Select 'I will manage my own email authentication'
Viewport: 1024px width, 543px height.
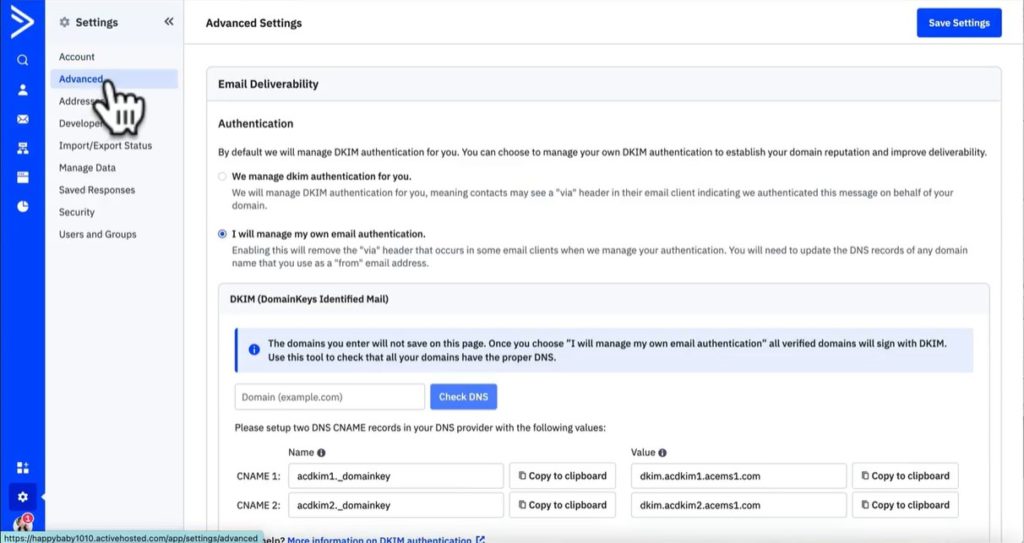[x=222, y=234]
